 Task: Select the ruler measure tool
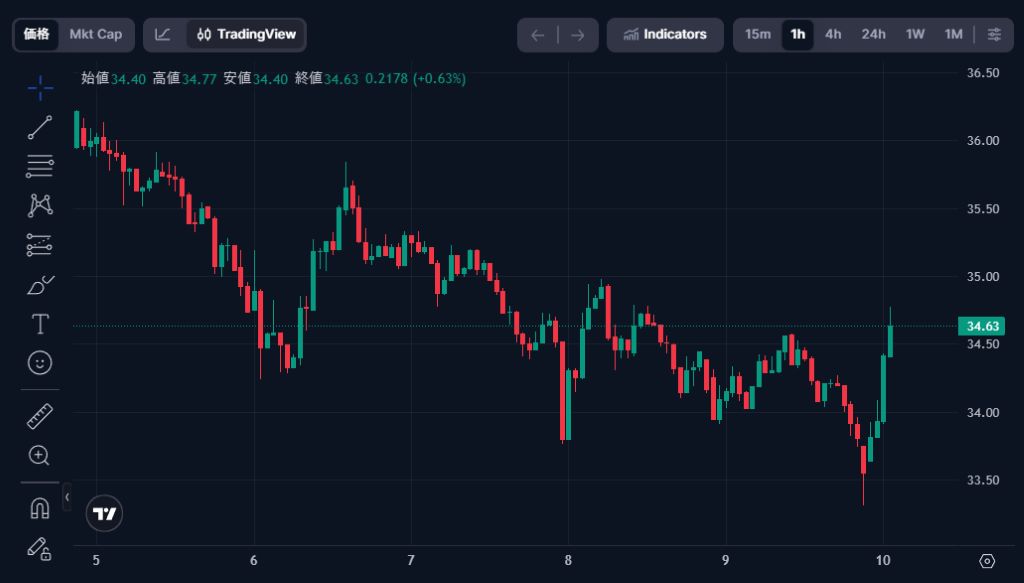(40, 416)
